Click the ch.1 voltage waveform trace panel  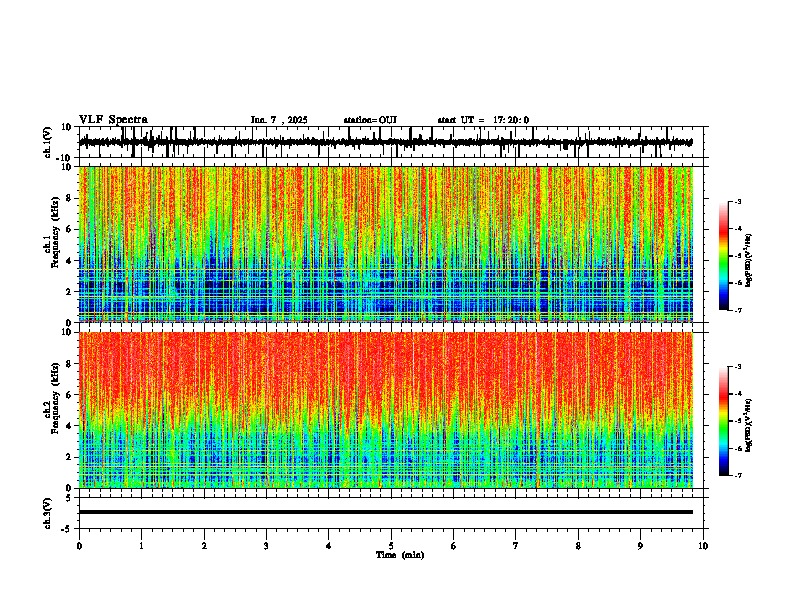click(391, 142)
